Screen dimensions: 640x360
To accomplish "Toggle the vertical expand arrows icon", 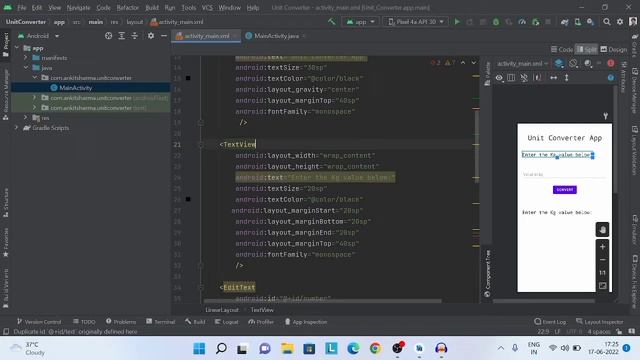I will (x=567, y=78).
